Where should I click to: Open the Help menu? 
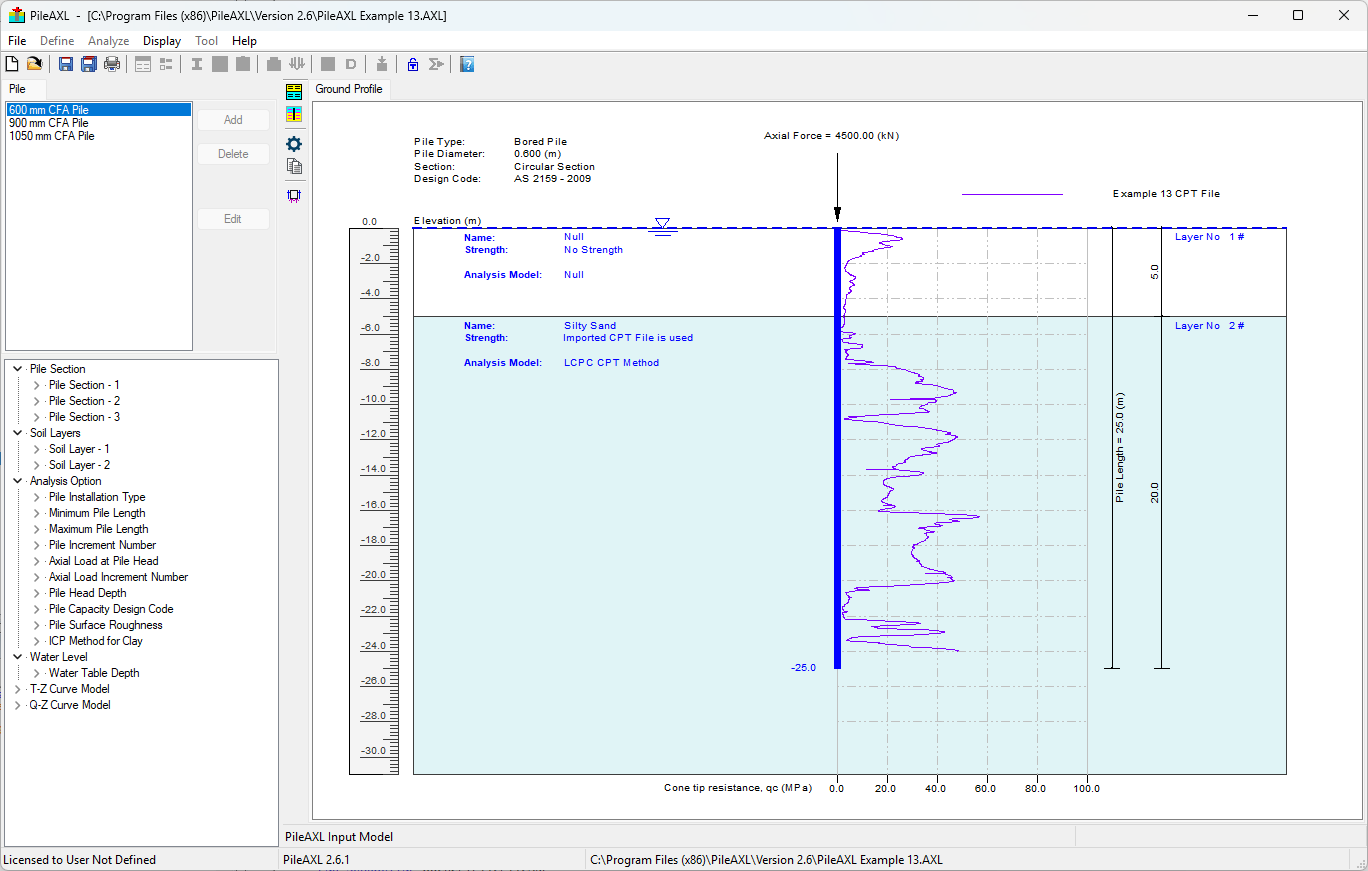tap(244, 41)
